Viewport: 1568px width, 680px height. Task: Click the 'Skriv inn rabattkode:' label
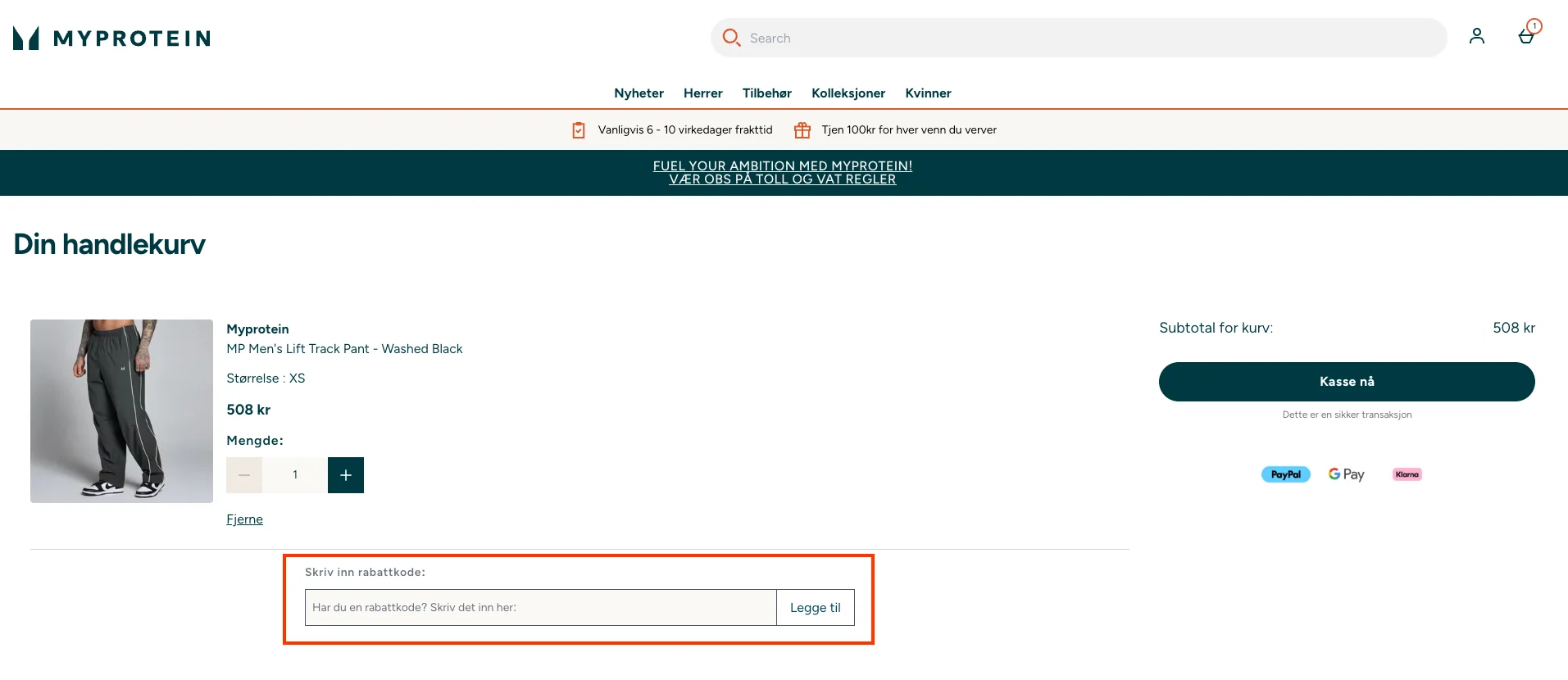[x=365, y=573]
